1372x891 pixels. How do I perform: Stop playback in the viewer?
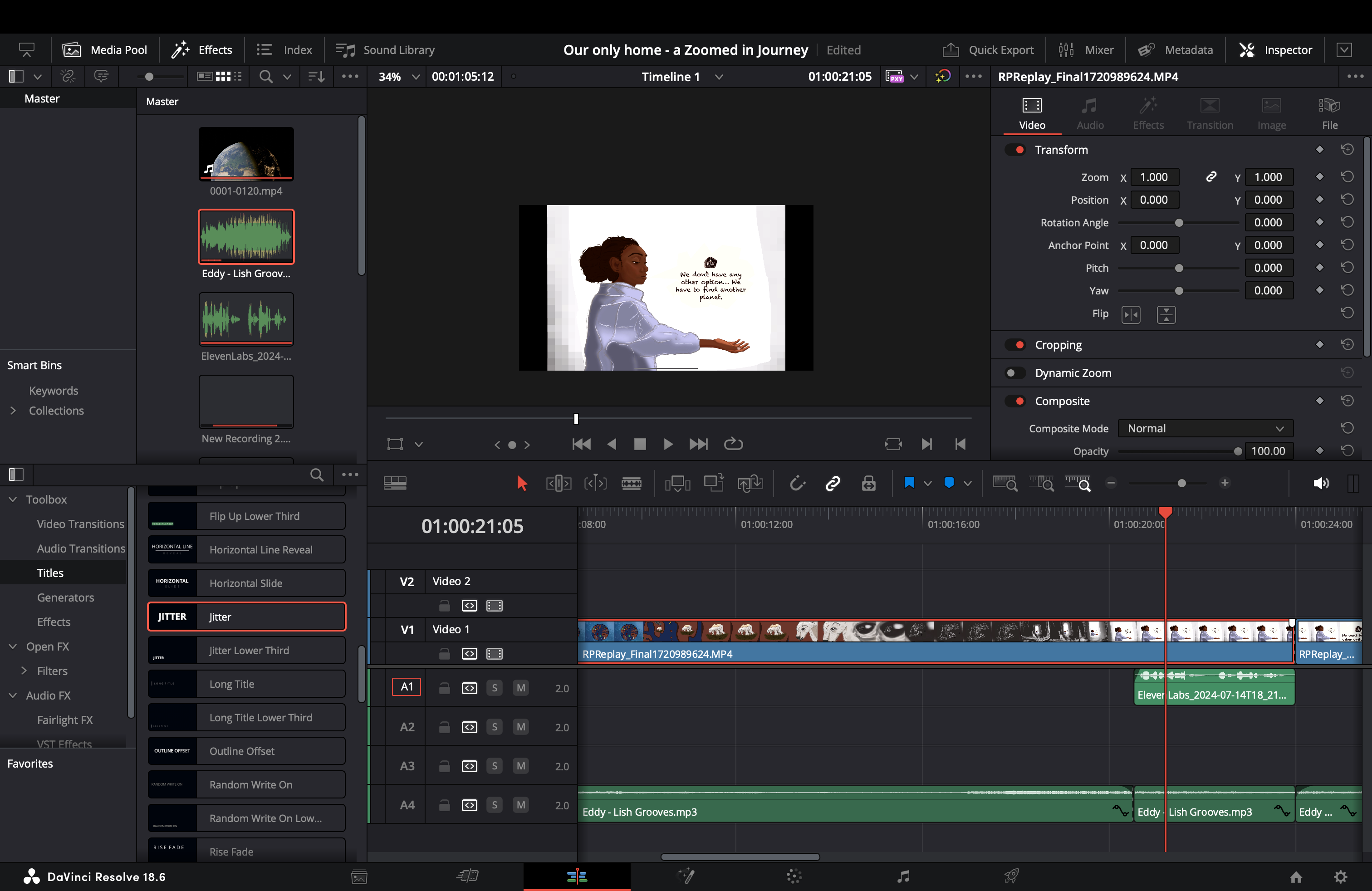pyautogui.click(x=640, y=444)
